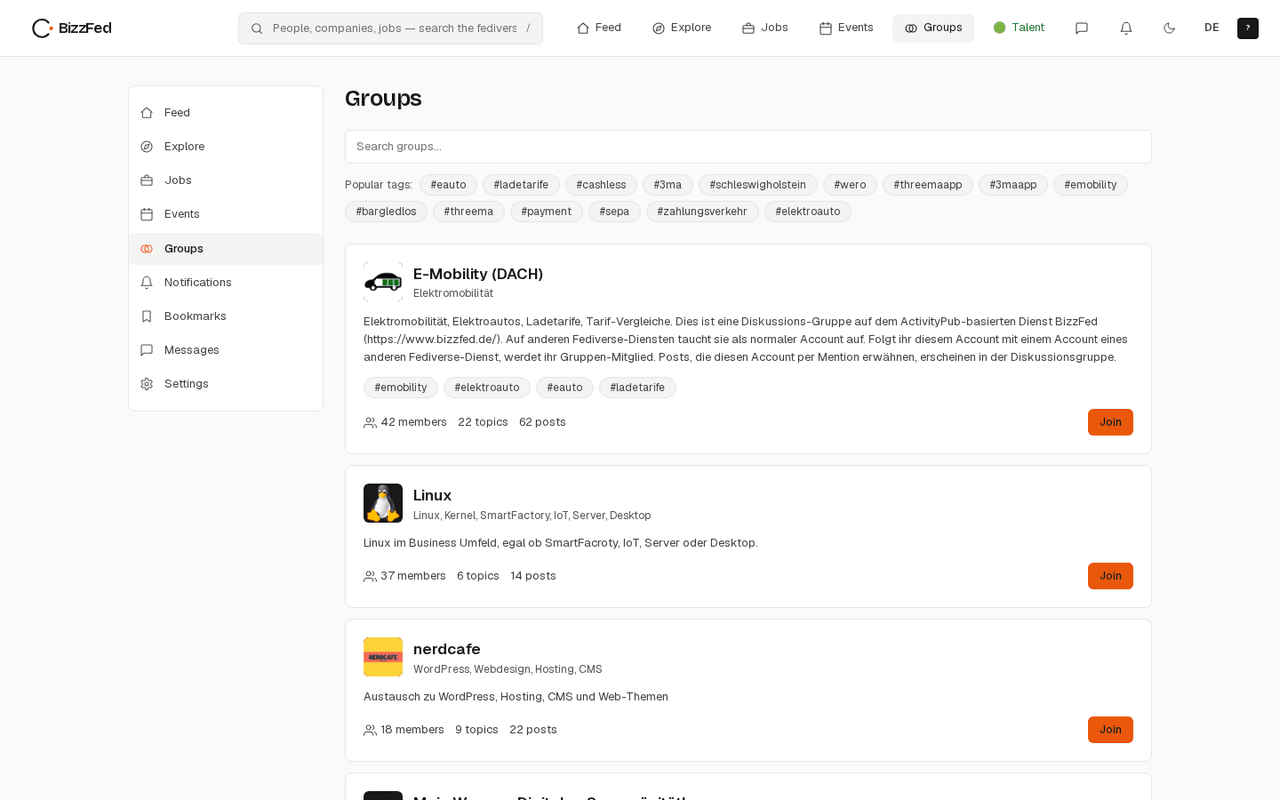Filter by popular tag #eauto
The image size is (1280, 800).
[448, 185]
